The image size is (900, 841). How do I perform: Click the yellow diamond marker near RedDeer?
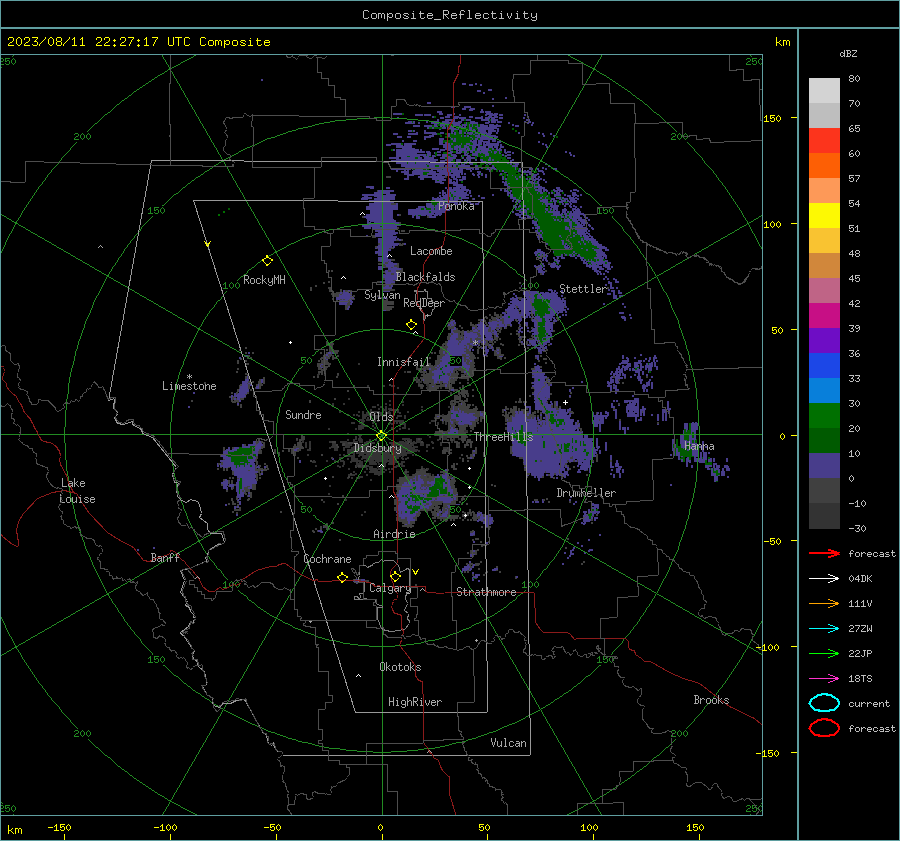coord(411,324)
